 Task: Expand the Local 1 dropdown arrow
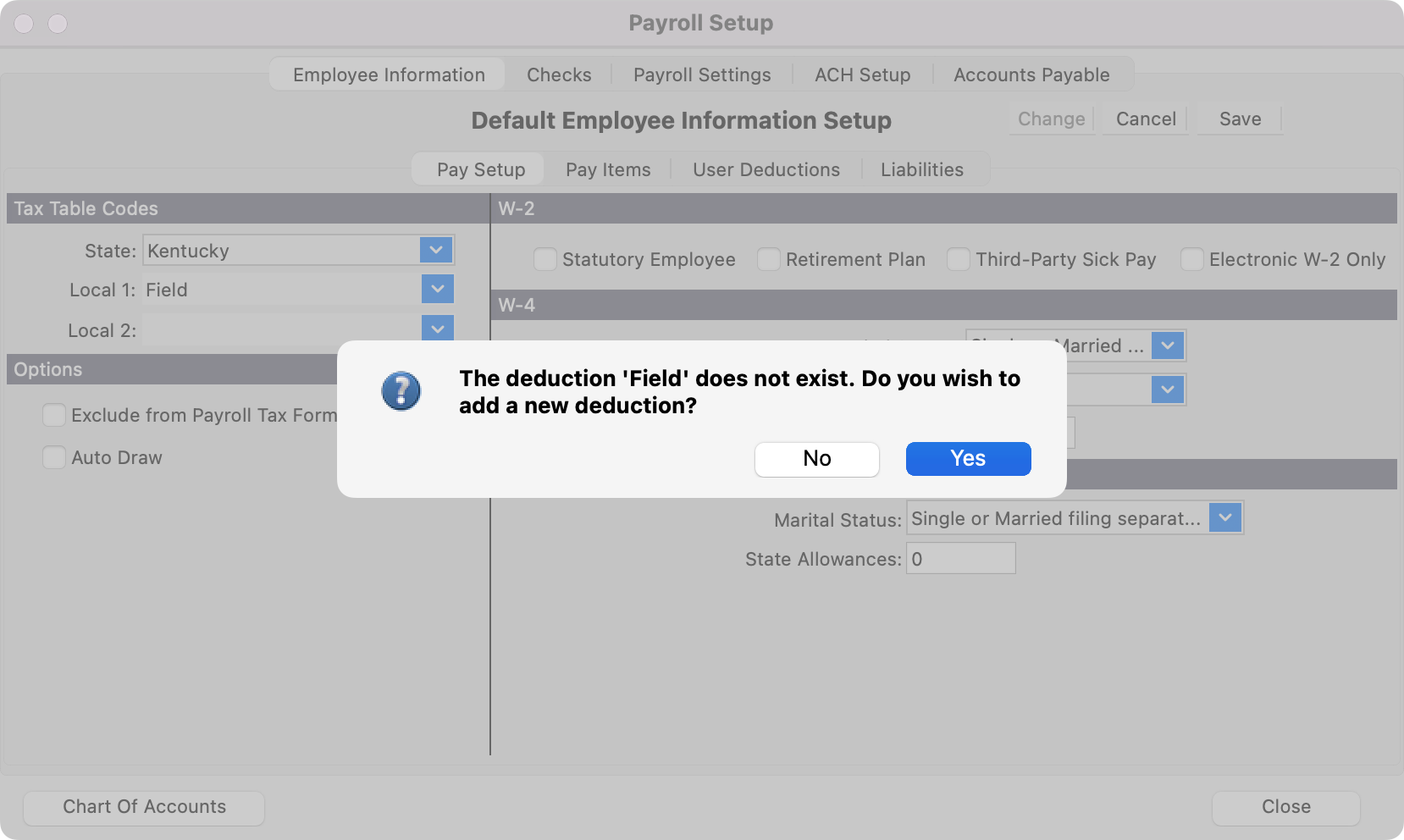pos(437,289)
